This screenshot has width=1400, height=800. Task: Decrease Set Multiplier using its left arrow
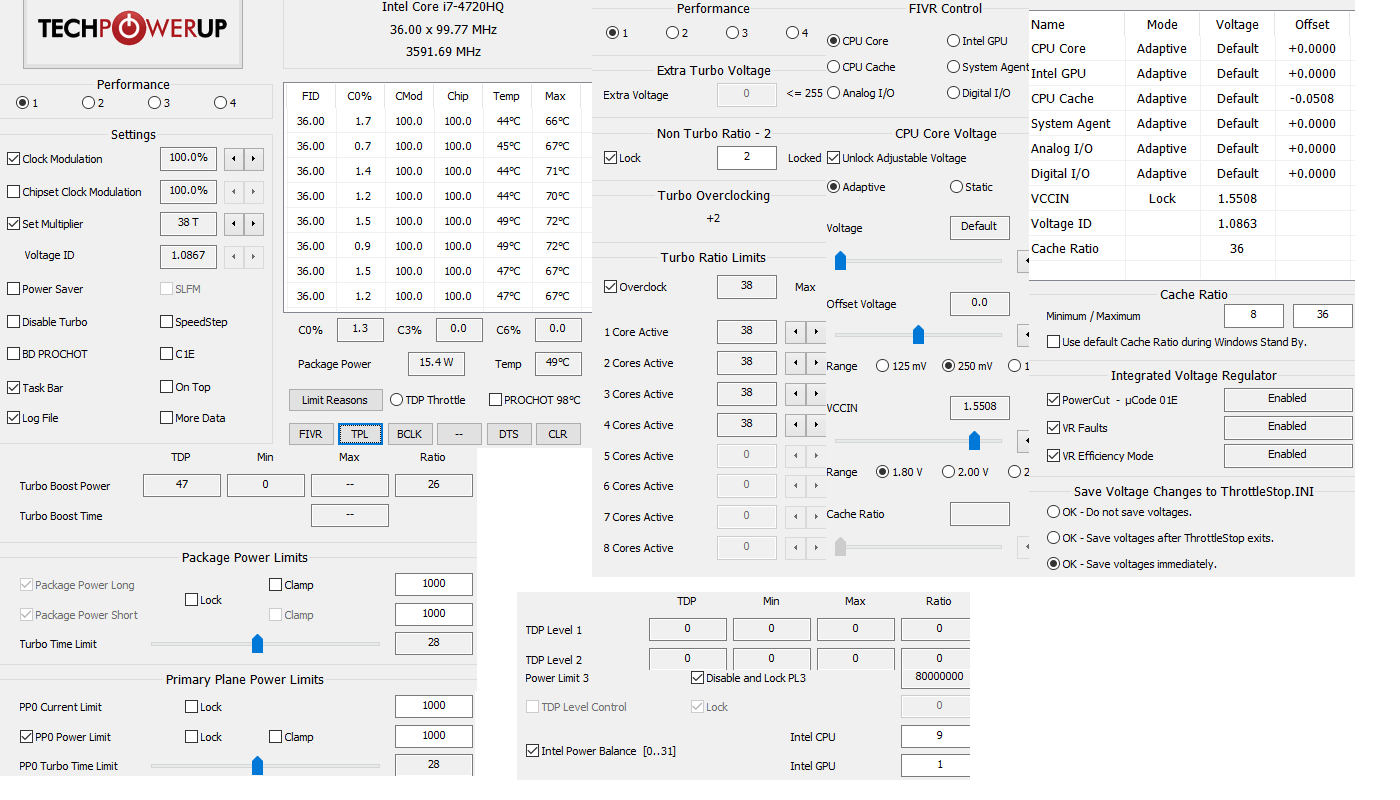coord(233,224)
